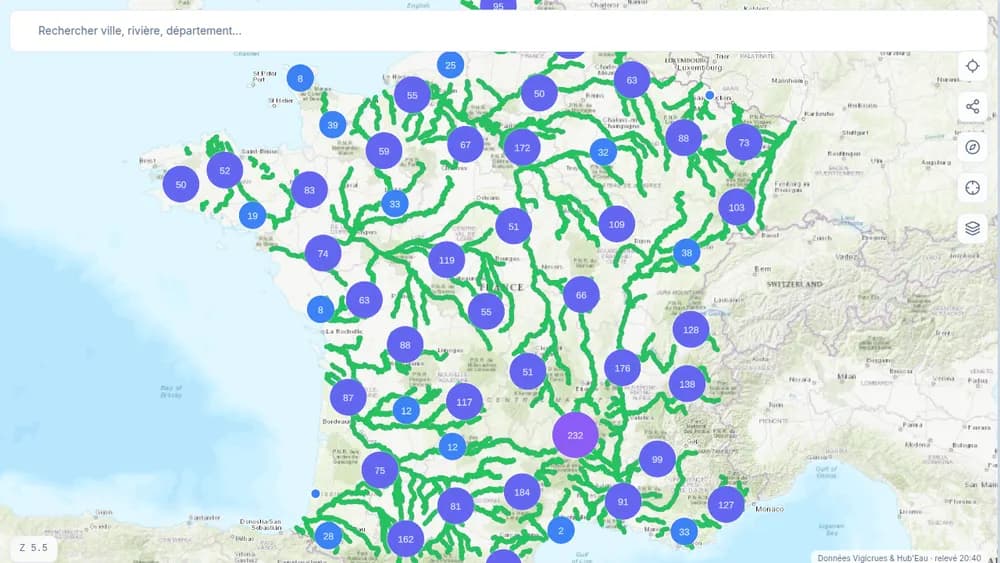Open the 73 station cluster
Viewport: 1000px width, 563px height.
click(x=744, y=142)
